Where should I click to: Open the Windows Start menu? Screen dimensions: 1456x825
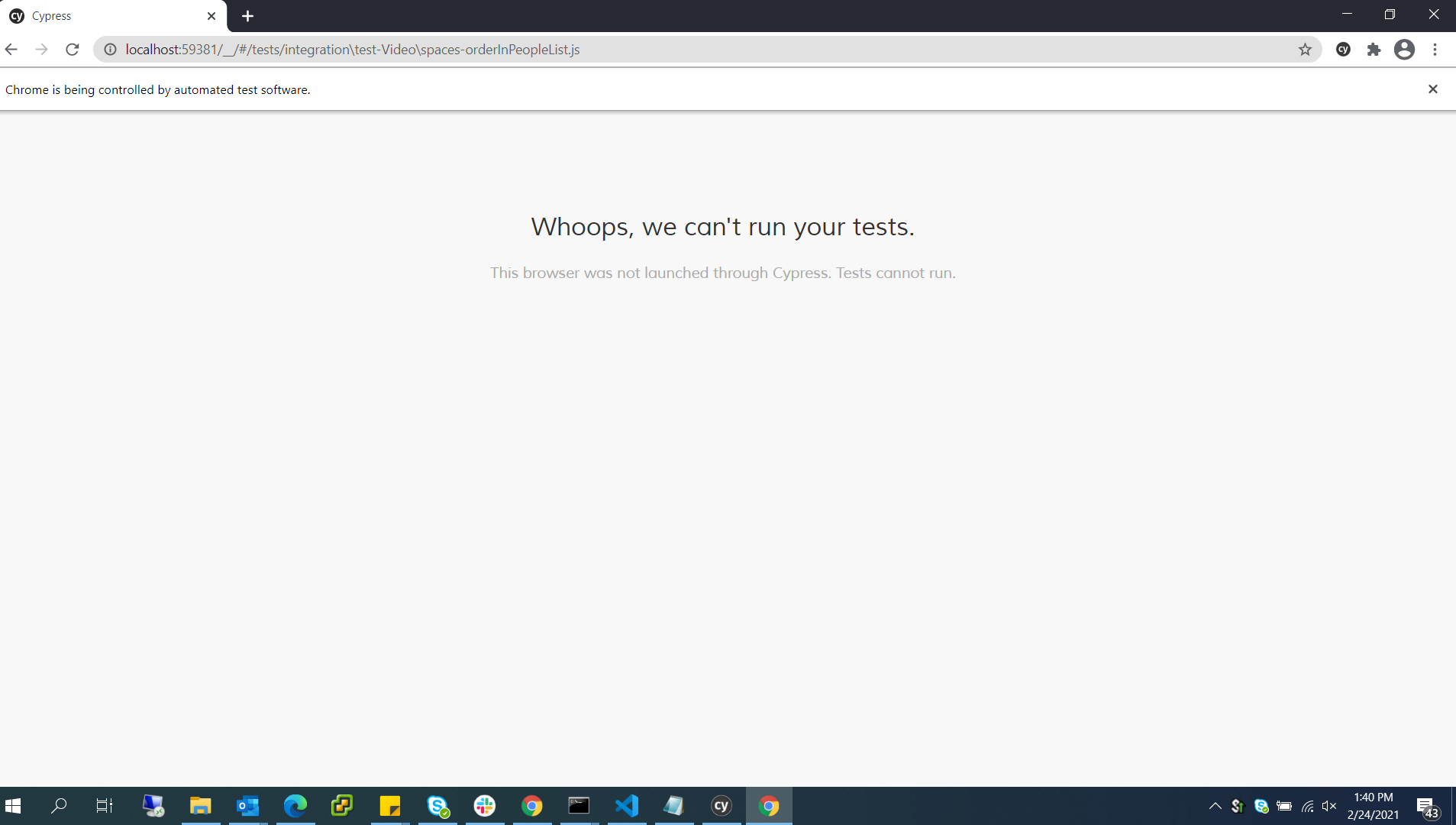[13, 806]
